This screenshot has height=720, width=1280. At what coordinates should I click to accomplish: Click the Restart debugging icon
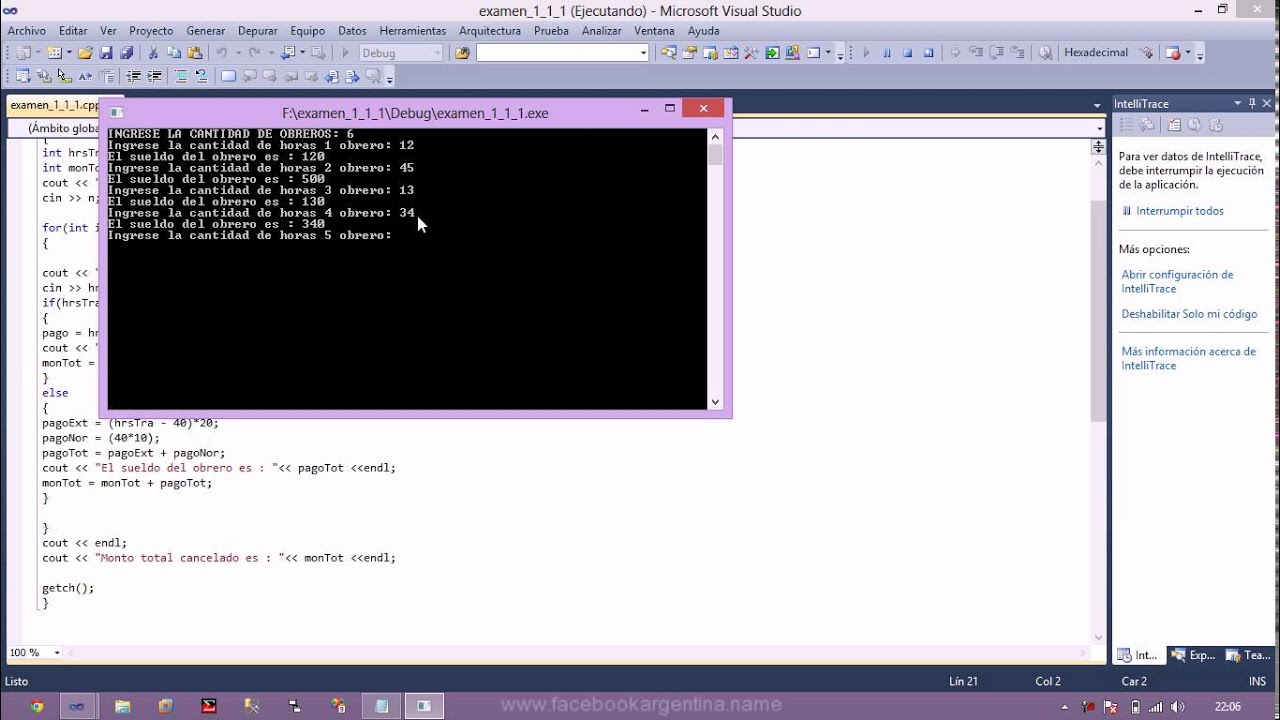click(928, 53)
